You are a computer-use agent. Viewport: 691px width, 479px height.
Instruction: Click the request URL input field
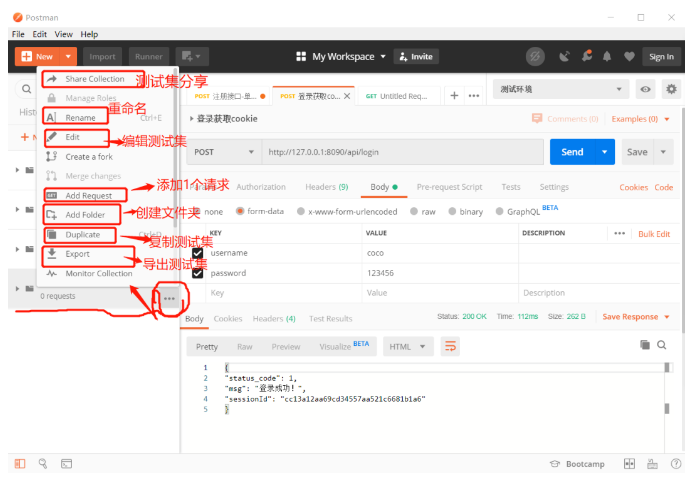403,152
